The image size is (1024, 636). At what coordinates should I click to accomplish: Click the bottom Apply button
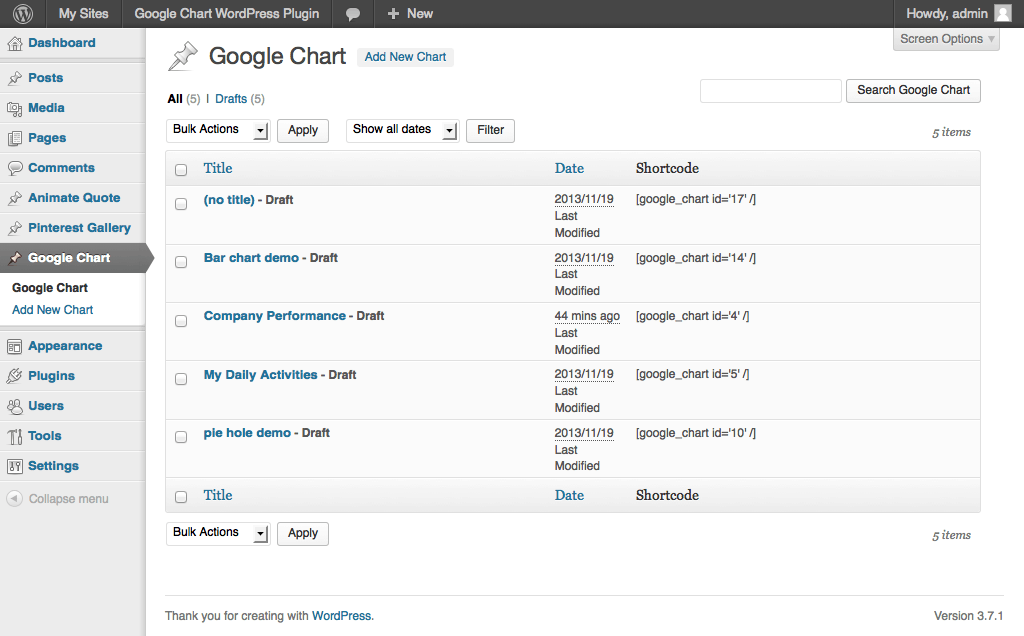coord(303,533)
